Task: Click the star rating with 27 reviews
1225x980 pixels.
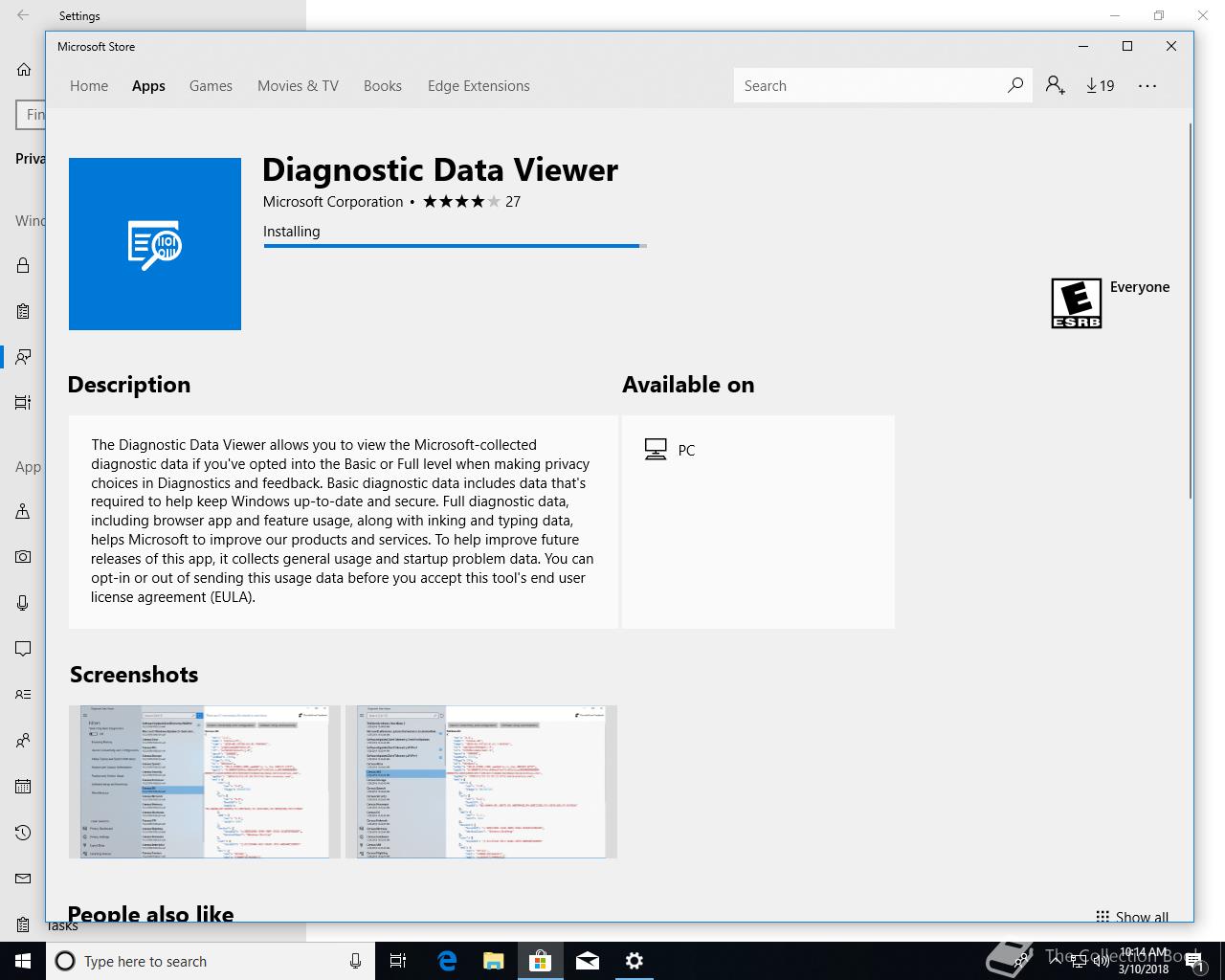Action: point(472,202)
